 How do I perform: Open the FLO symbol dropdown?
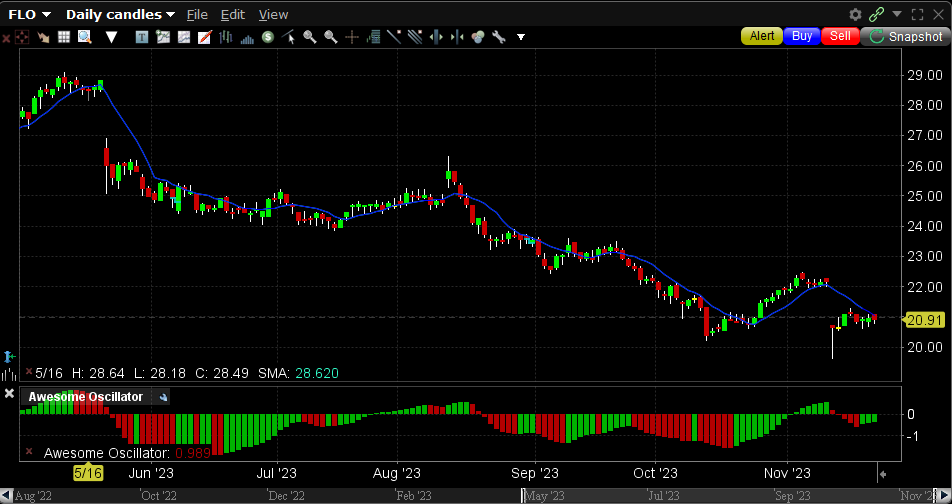pyautogui.click(x=31, y=14)
